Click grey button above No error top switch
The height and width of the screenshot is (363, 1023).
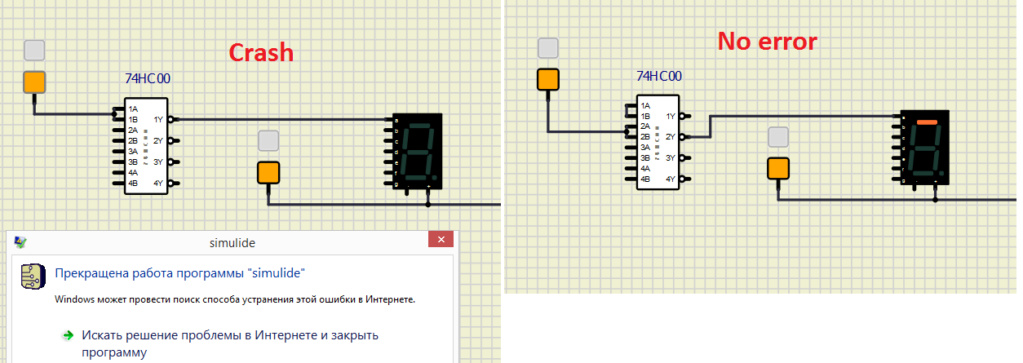pyautogui.click(x=548, y=47)
